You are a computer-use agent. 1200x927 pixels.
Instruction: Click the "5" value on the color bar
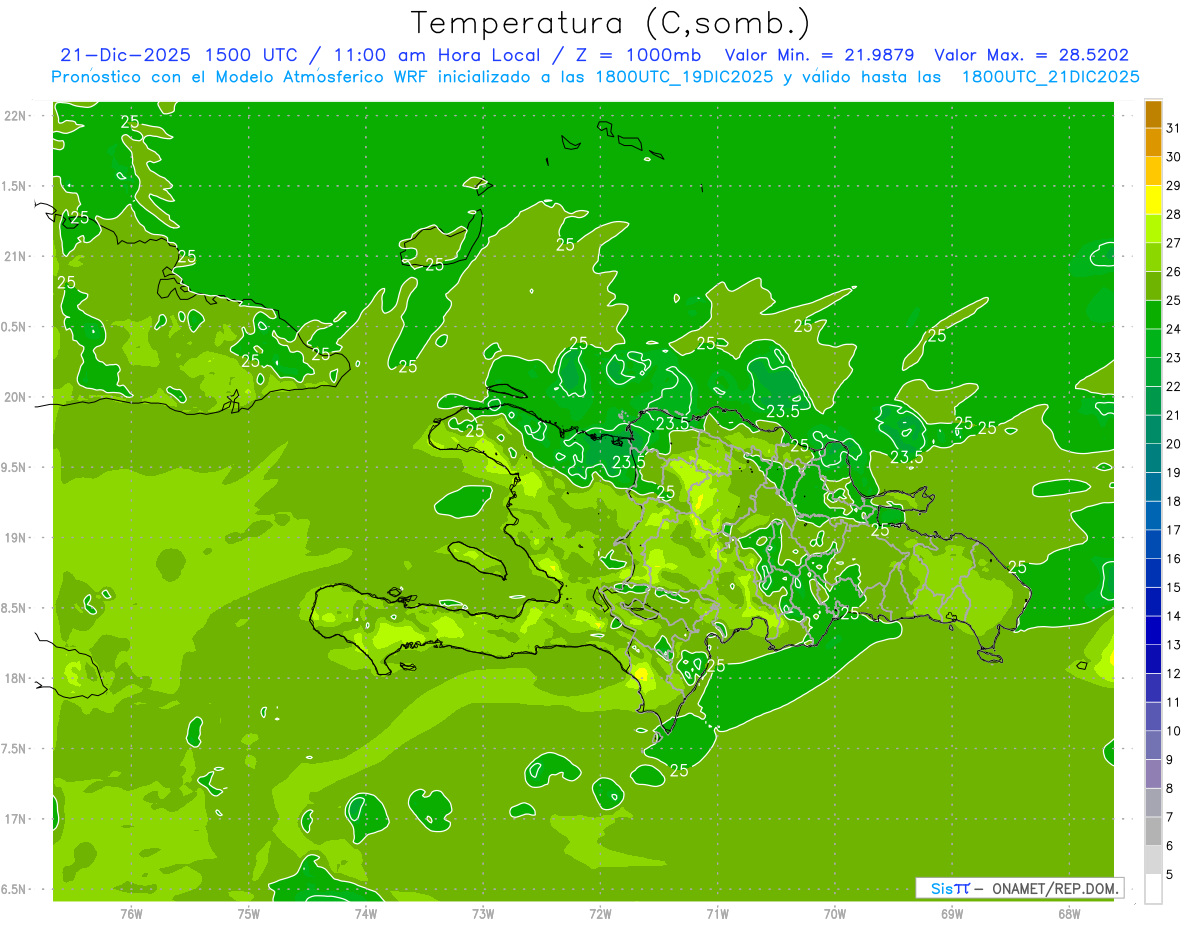click(x=1170, y=875)
